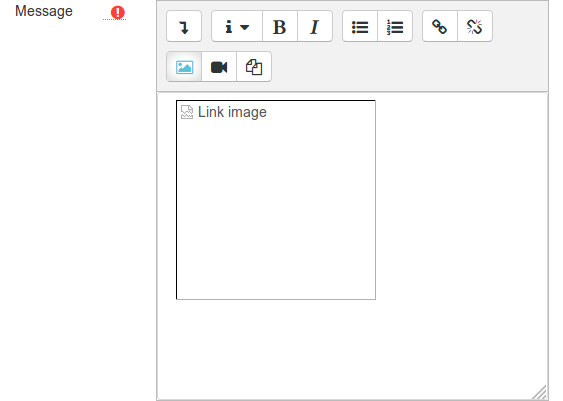Toggle bold formatting
This screenshot has width=563, height=401.
click(x=280, y=27)
